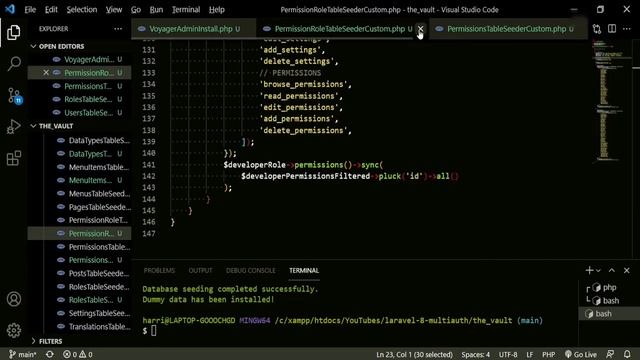Screen dimensions: 640x360
Task: Open the File menu
Action: tap(30, 9)
